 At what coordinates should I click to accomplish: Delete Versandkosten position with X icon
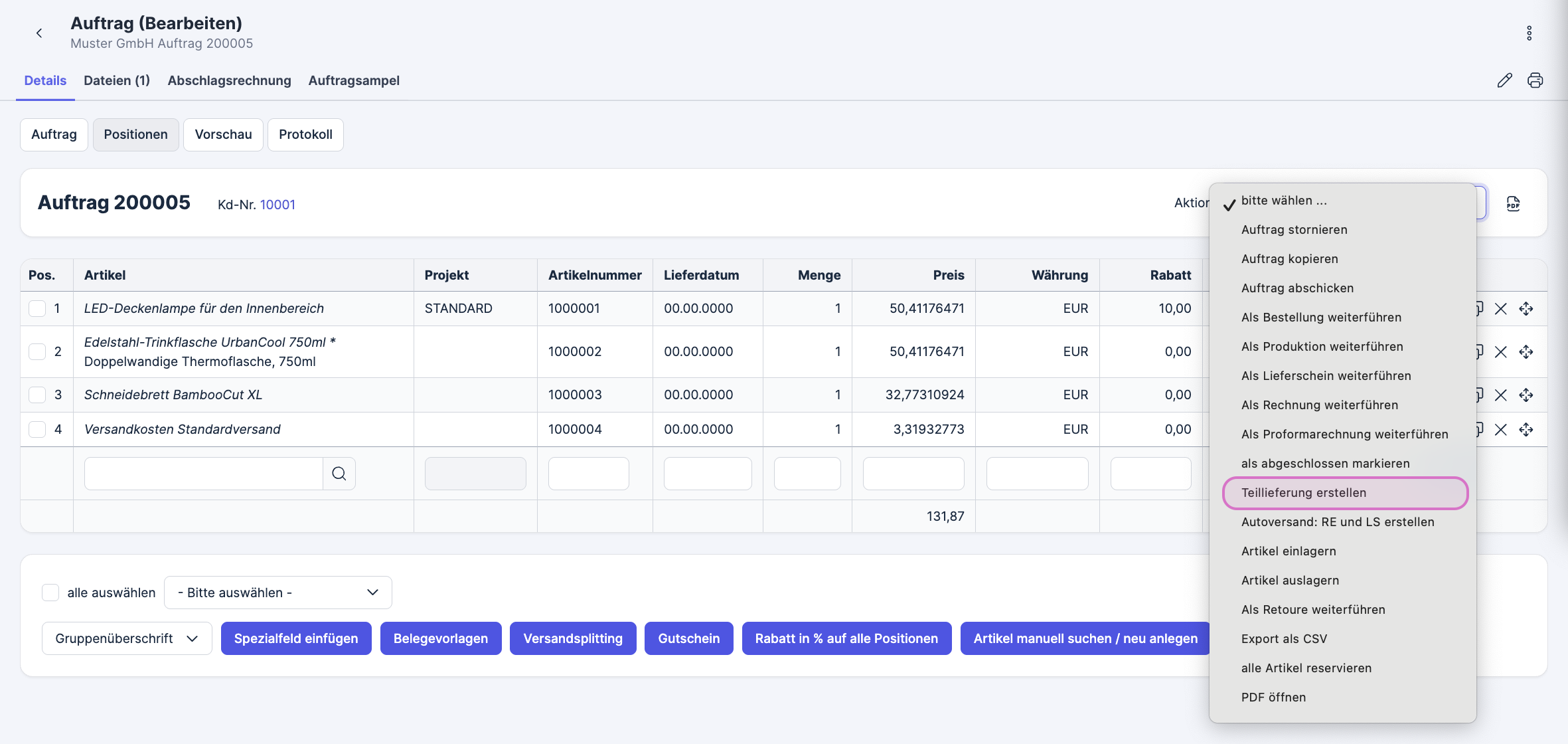pos(1500,430)
